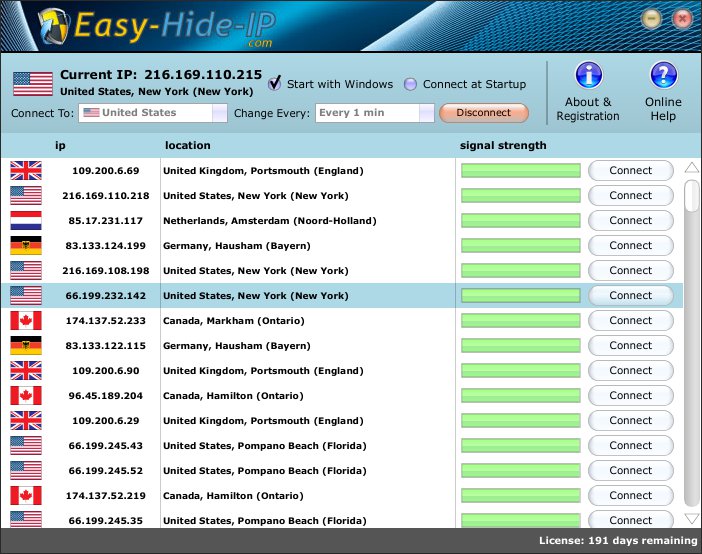The image size is (702, 554).
Task: Click Germany flag for 83.133.122.115
Action: tap(26, 345)
